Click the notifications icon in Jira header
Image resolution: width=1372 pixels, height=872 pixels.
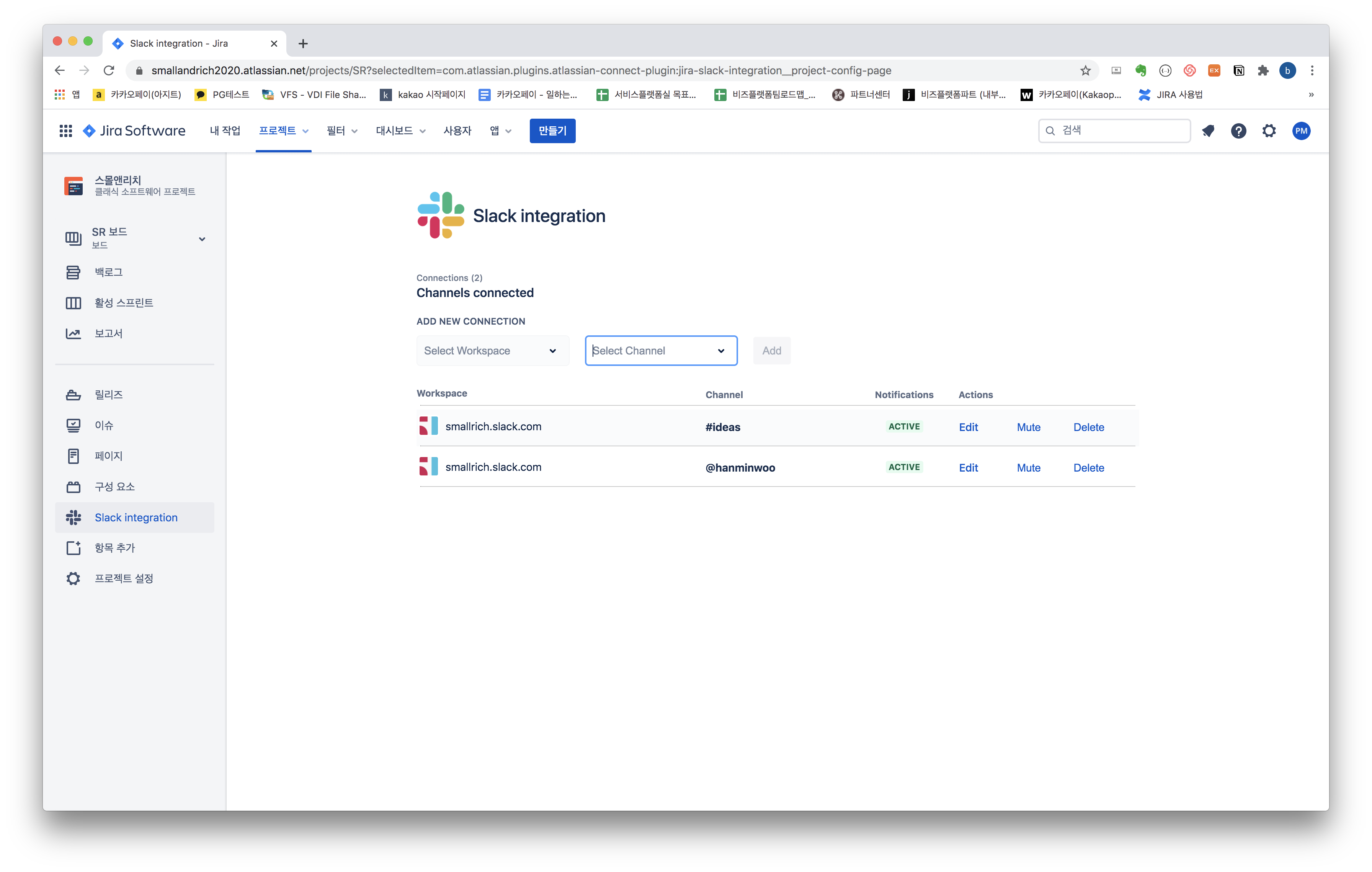pos(1208,131)
